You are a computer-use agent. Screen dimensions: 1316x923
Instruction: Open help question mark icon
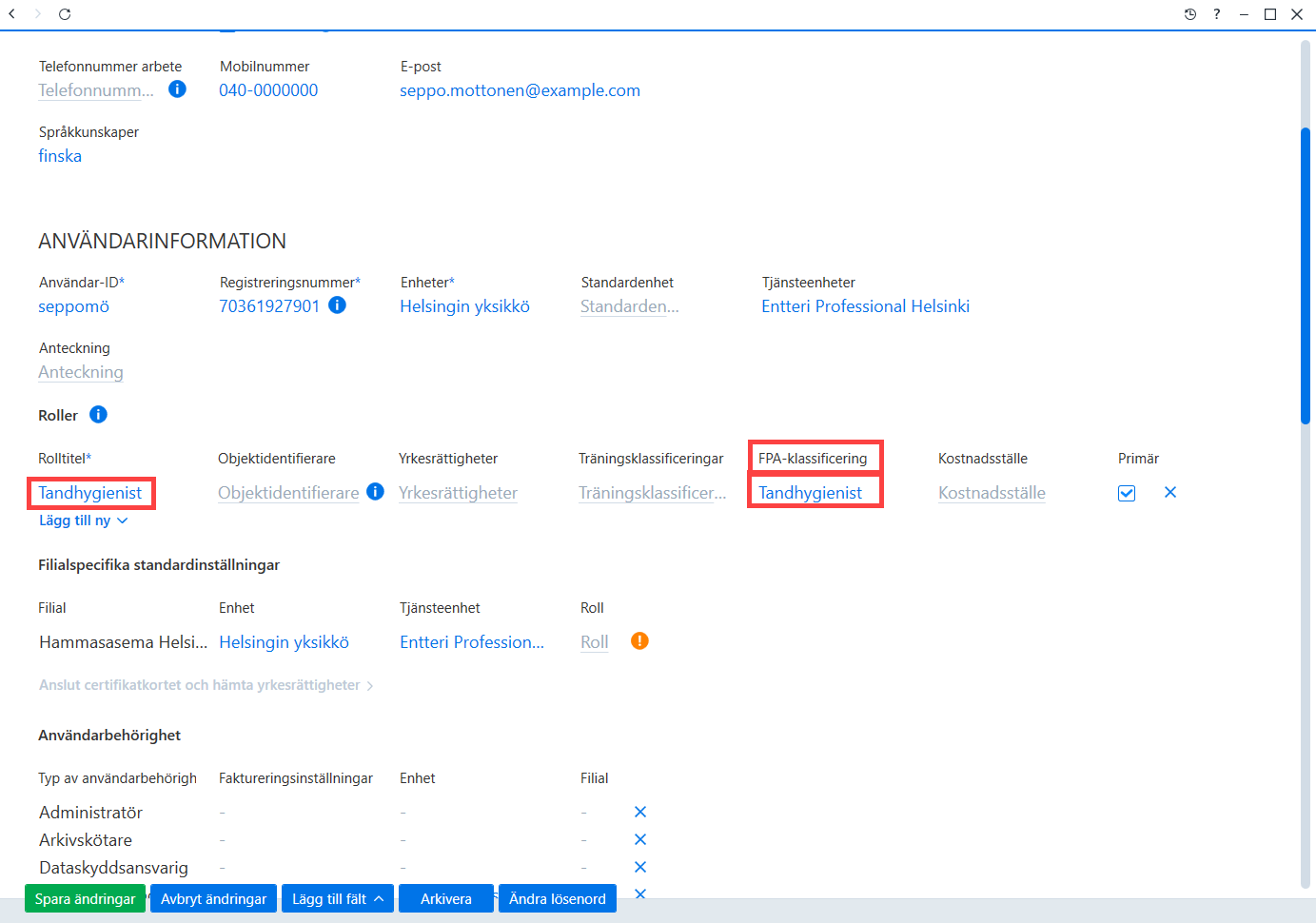point(1217,14)
